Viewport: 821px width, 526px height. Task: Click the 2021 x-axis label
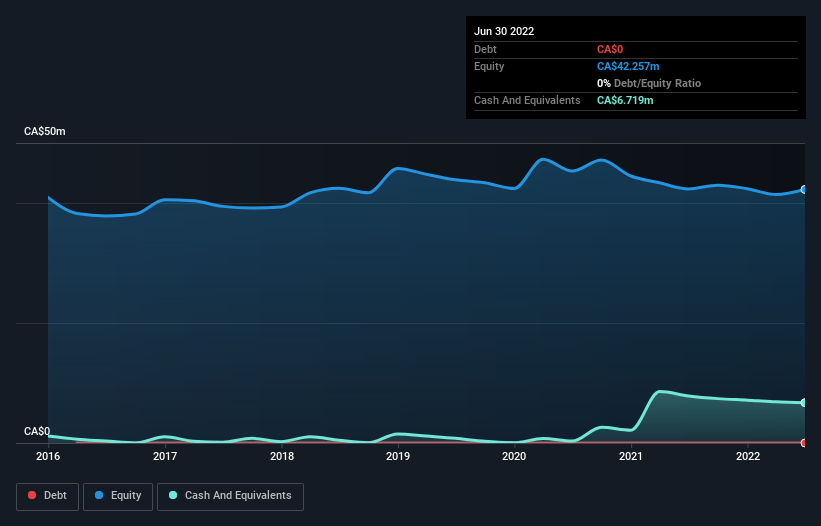631,456
